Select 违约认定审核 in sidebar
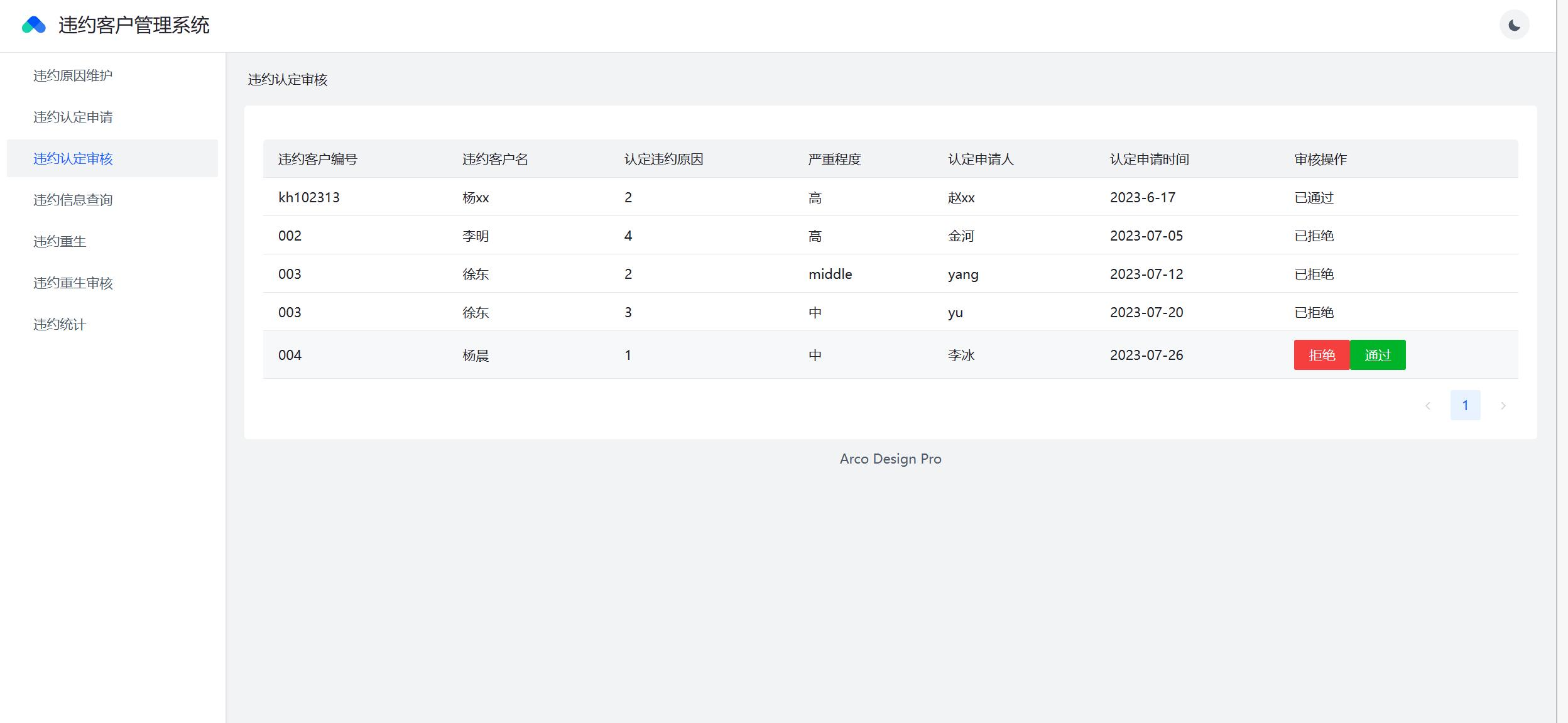The height and width of the screenshot is (723, 1568). 73,158
